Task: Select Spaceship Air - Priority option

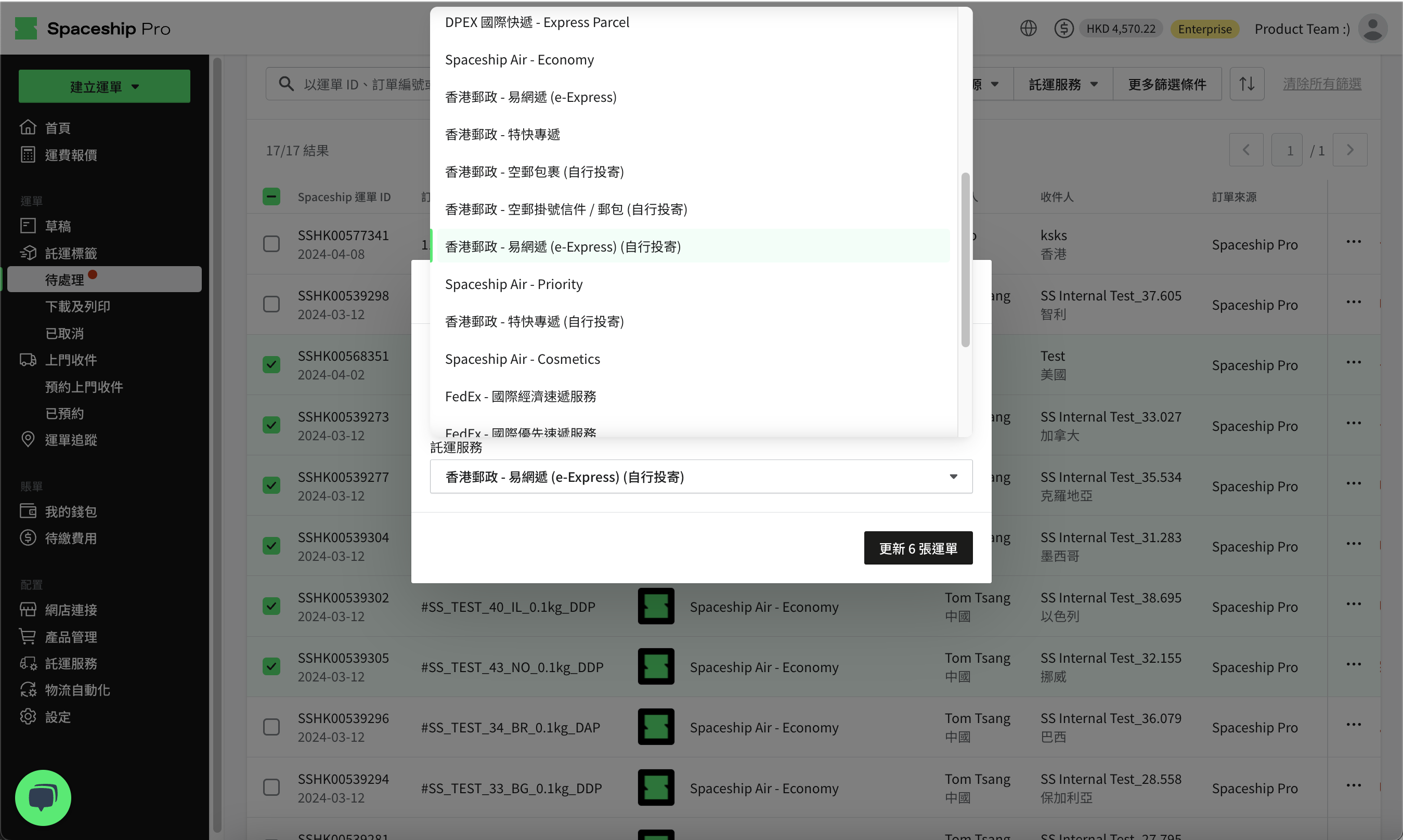Action: (x=694, y=284)
